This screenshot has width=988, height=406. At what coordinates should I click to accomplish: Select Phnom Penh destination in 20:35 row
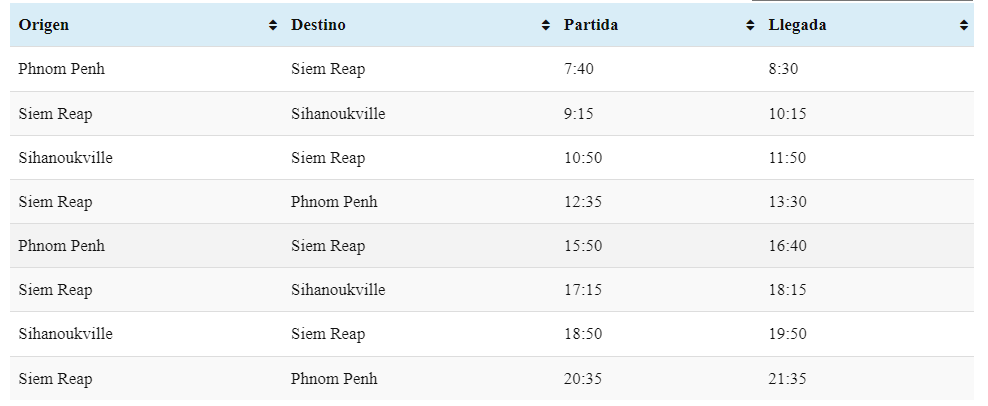click(334, 379)
